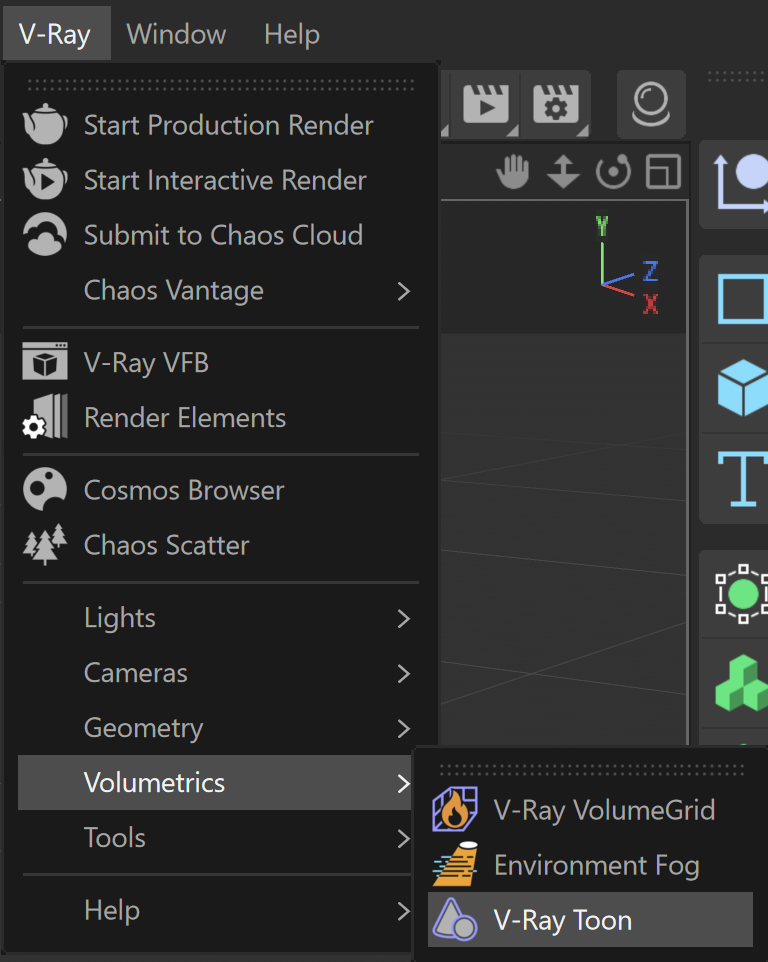Viewport: 768px width, 962px height.
Task: Click Render to Picture Viewer clapperboard icon
Action: click(x=486, y=104)
